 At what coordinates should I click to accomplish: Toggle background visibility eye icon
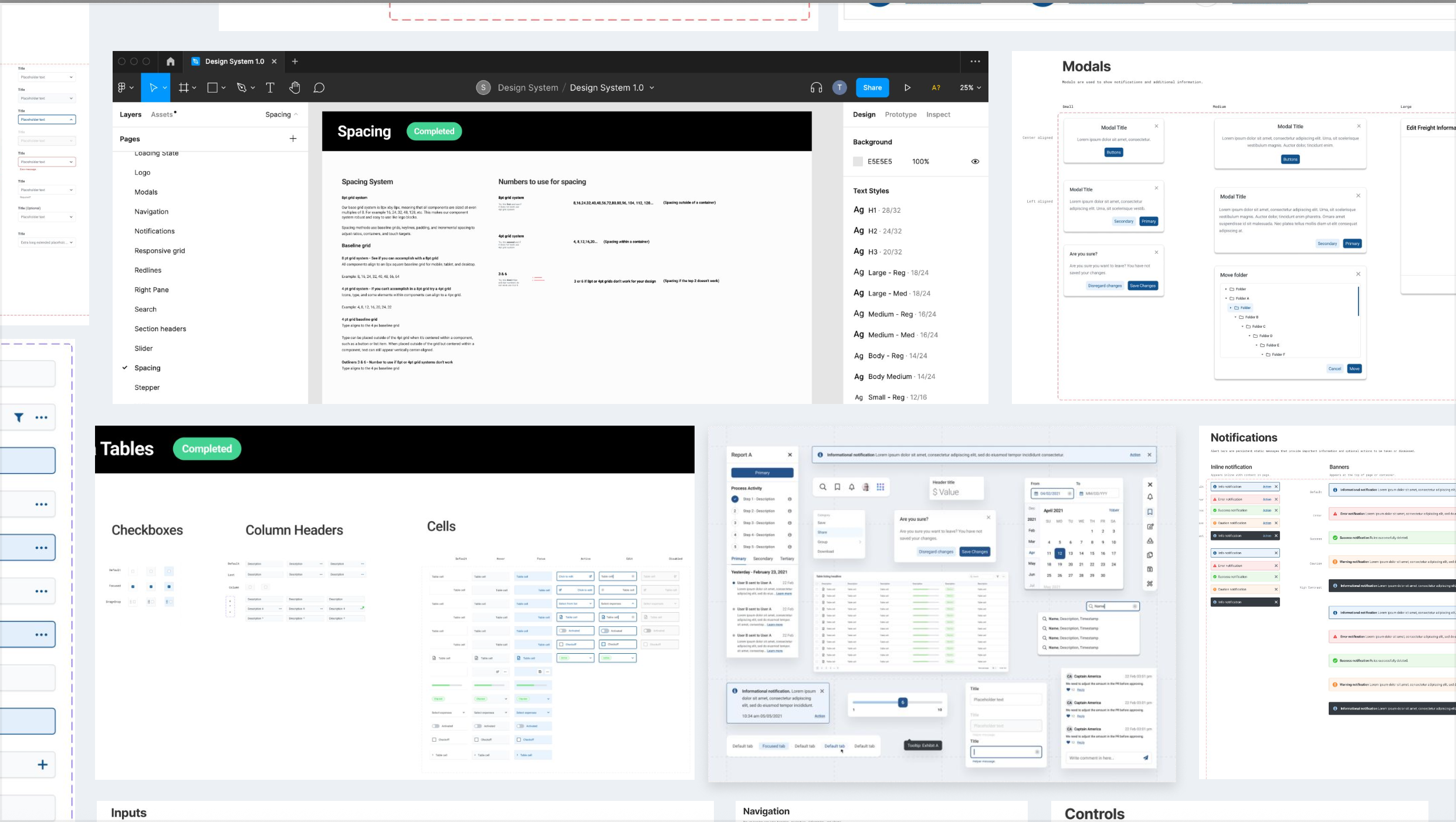[975, 162]
